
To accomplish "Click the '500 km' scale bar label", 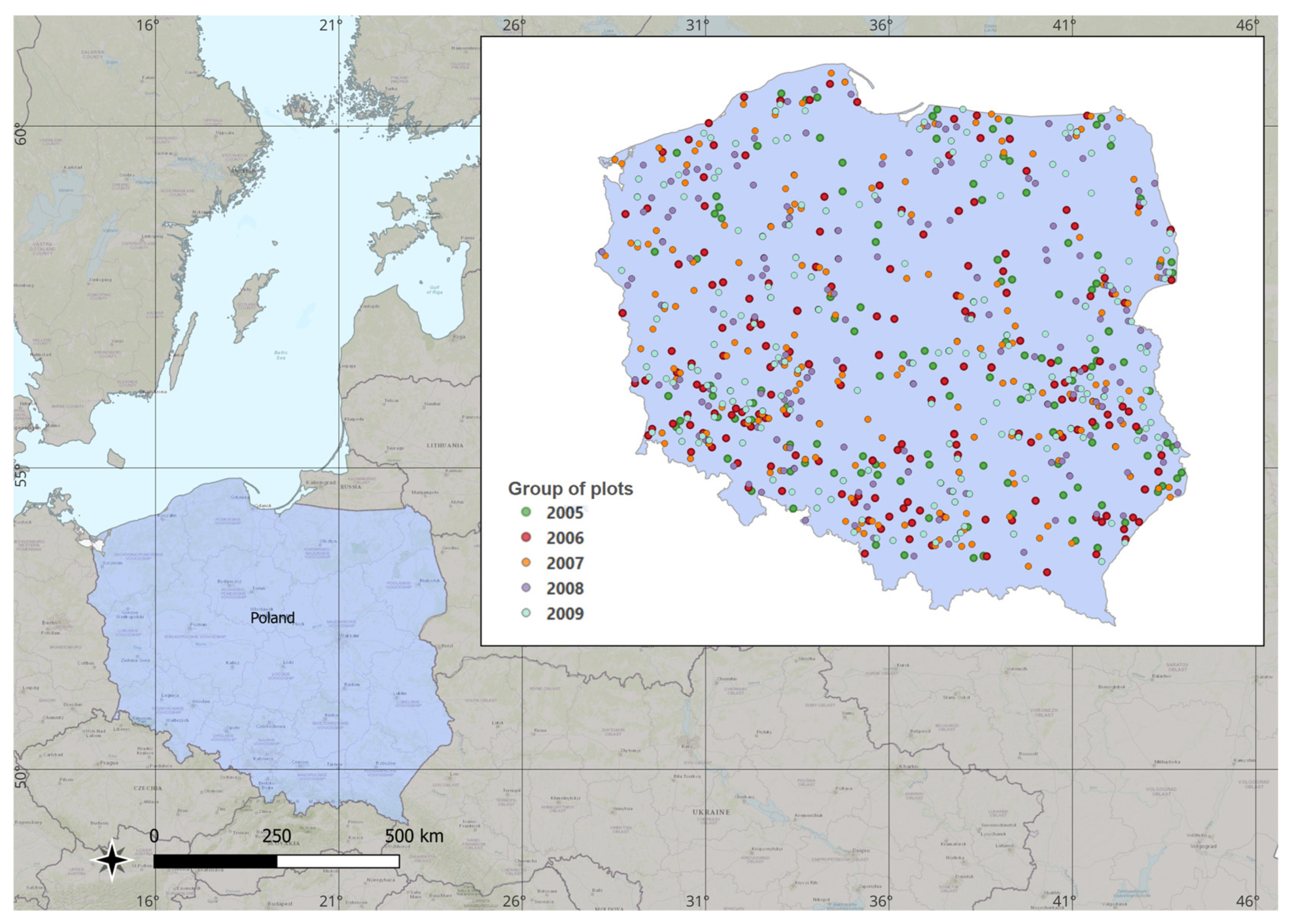I will pyautogui.click(x=414, y=836).
